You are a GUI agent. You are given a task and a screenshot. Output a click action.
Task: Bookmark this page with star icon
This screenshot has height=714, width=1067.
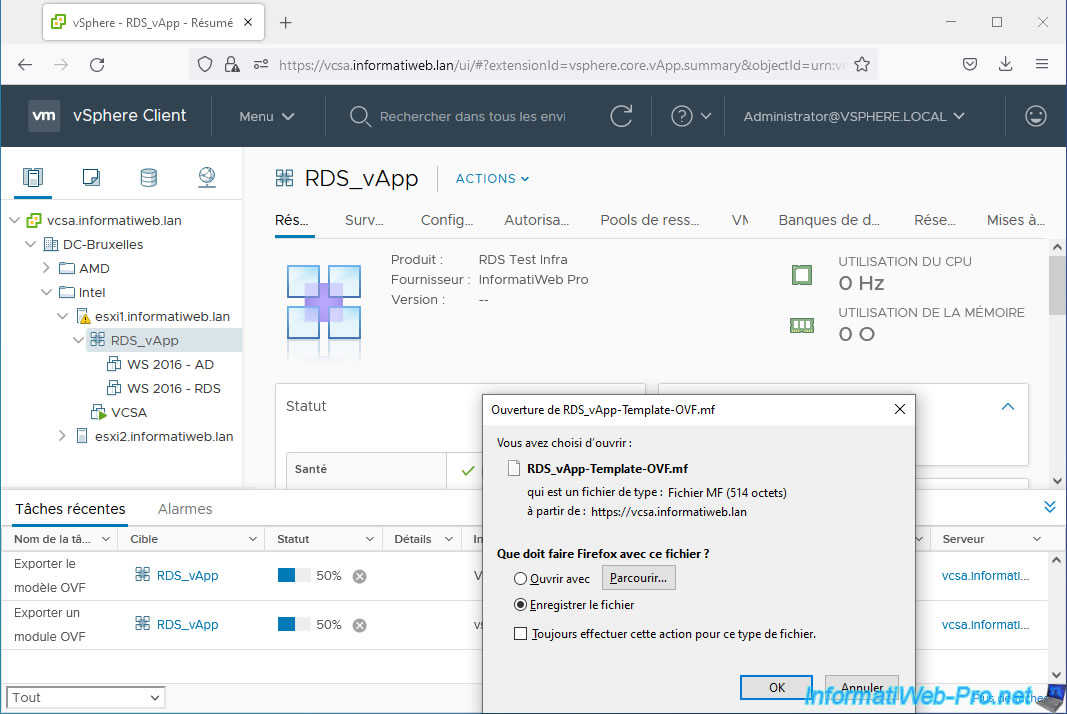pyautogui.click(x=862, y=65)
